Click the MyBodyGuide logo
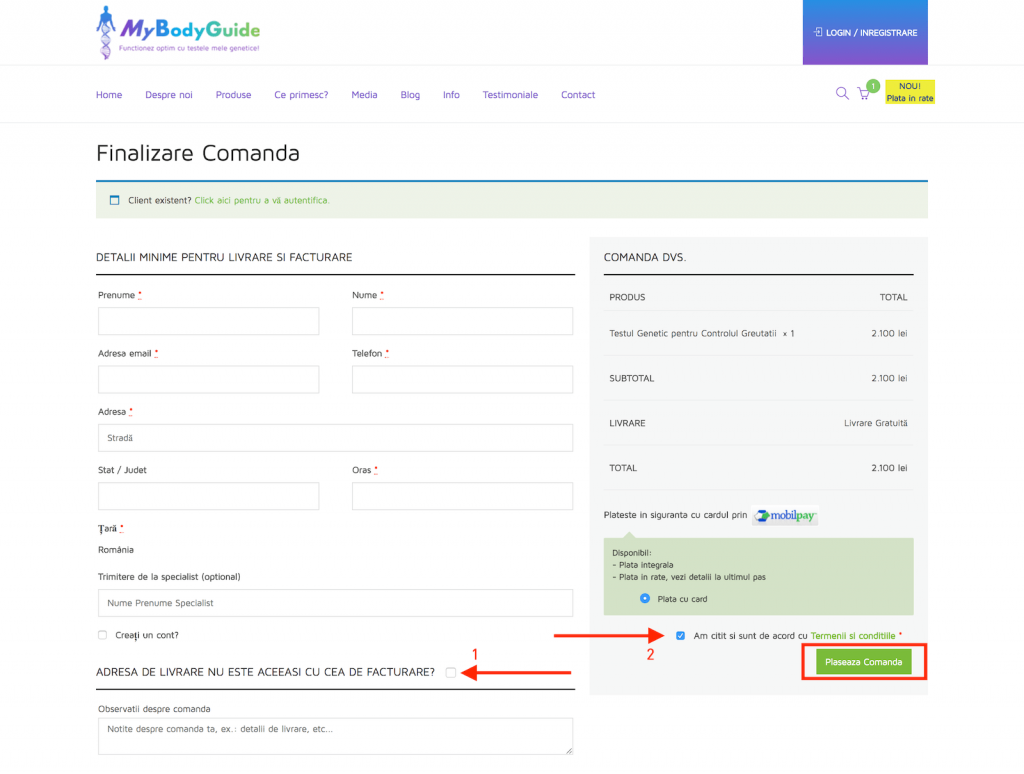This screenshot has width=1024, height=774. point(178,32)
